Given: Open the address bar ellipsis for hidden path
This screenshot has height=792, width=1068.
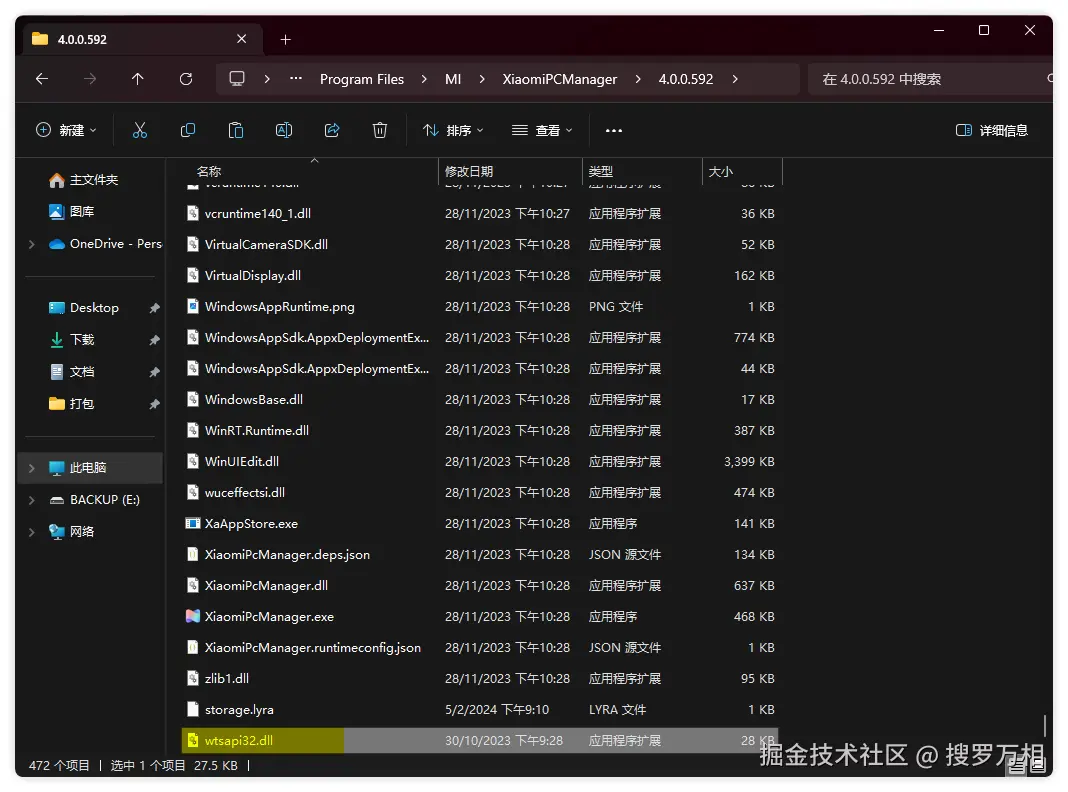Looking at the screenshot, I should [296, 79].
